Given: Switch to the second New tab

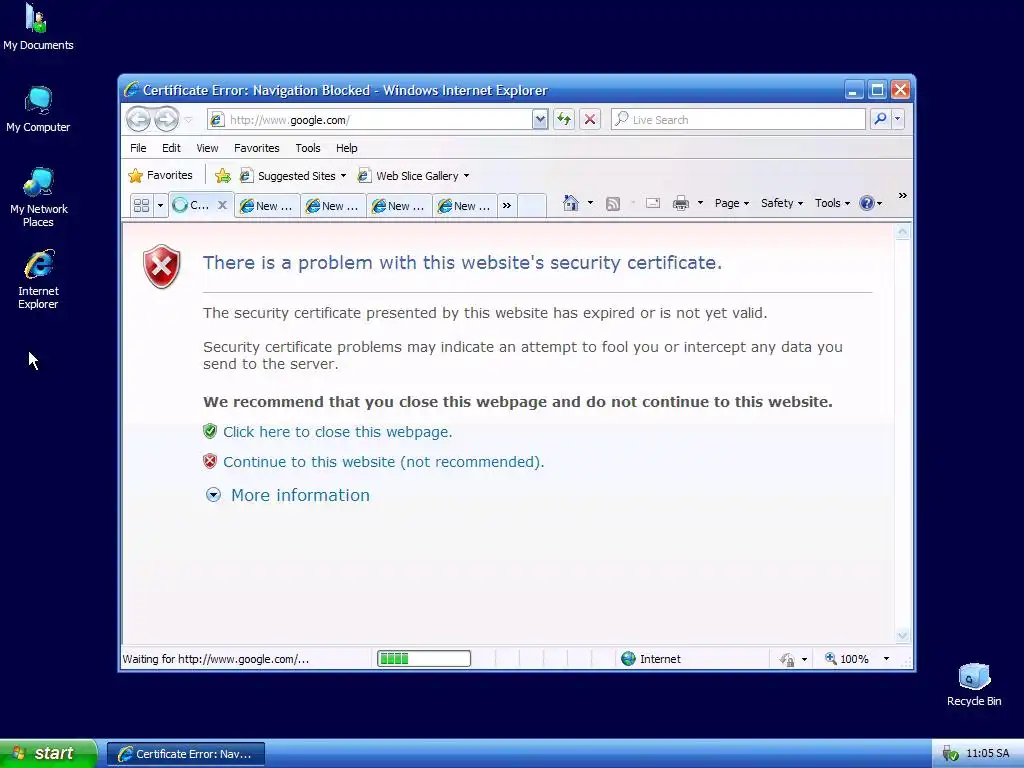Looking at the screenshot, I should (x=333, y=206).
